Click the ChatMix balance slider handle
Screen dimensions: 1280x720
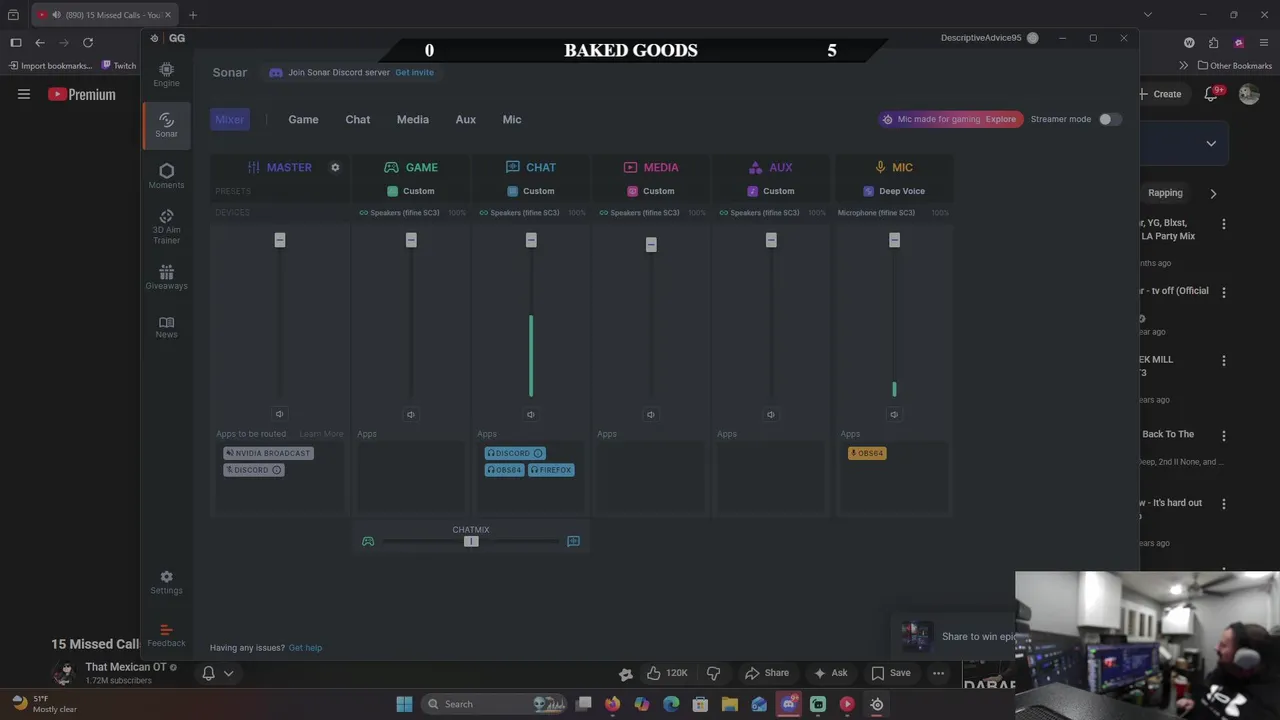point(471,541)
